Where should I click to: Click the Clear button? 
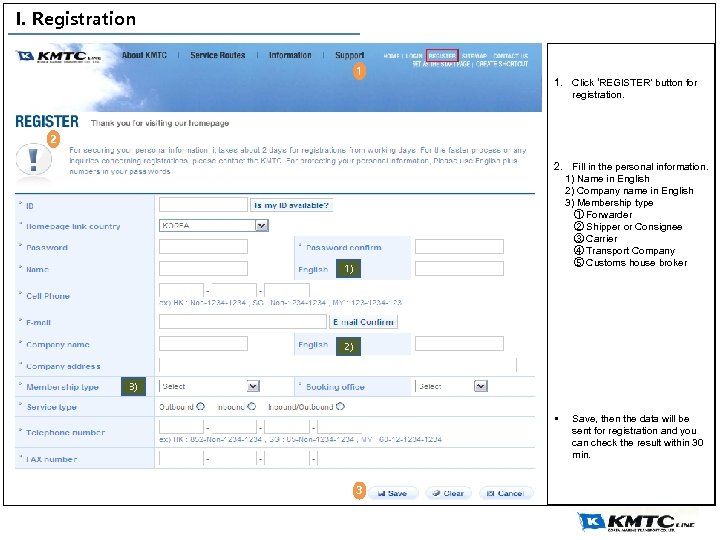point(448,493)
